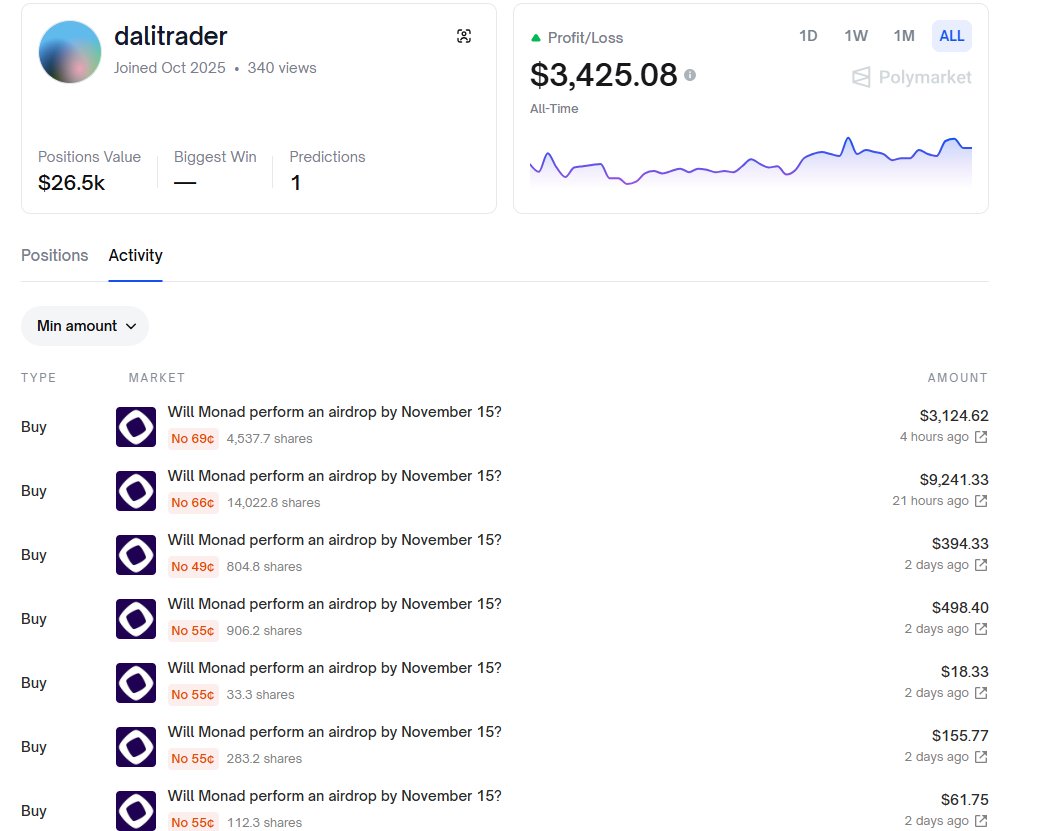1056x831 pixels.
Task: Click Monad icon in 33.3 shares row
Action: coord(136,683)
